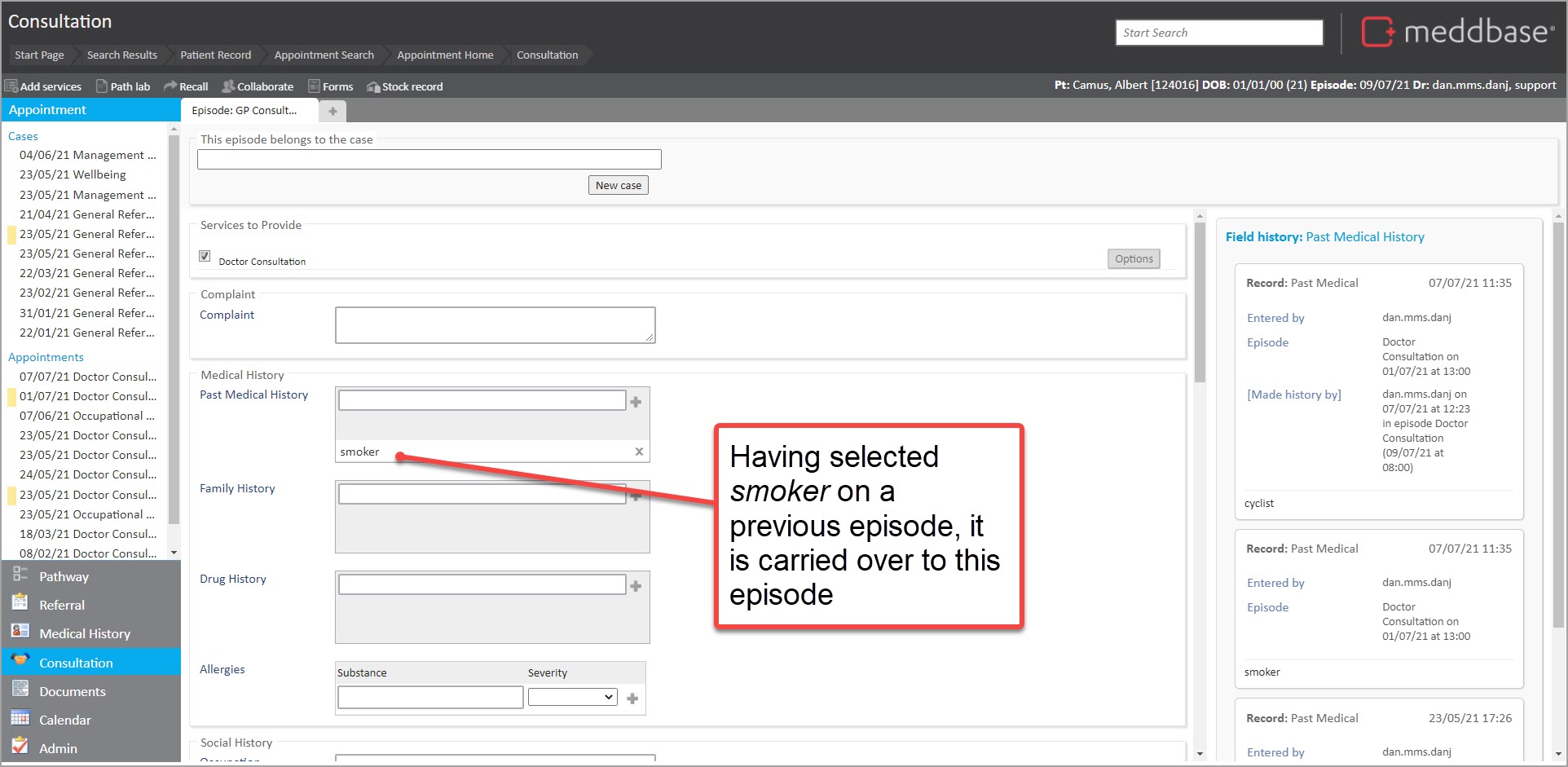Click the Past Medical History field label
The width and height of the screenshot is (1568, 767).
tap(253, 395)
